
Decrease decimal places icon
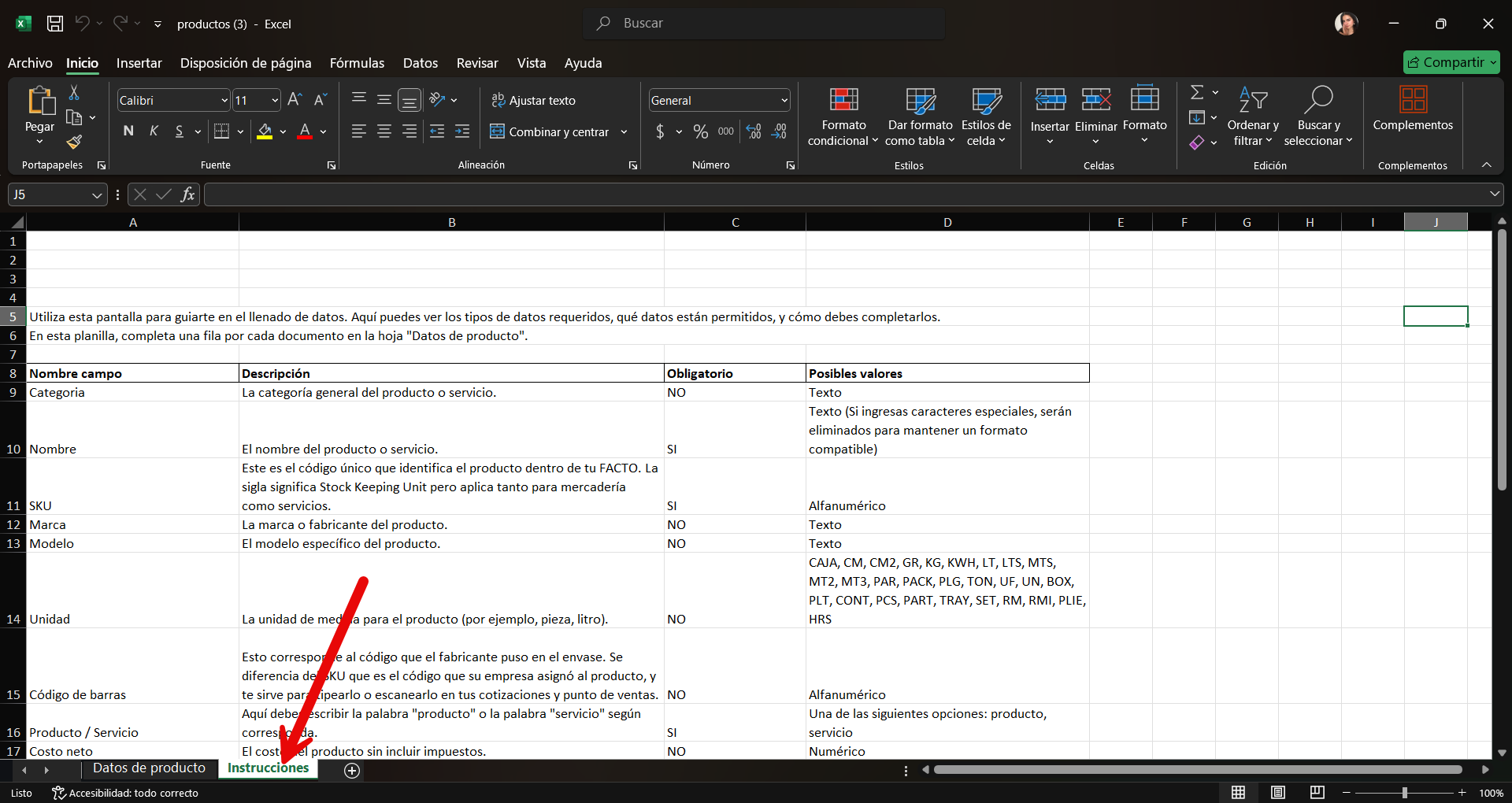[x=780, y=131]
